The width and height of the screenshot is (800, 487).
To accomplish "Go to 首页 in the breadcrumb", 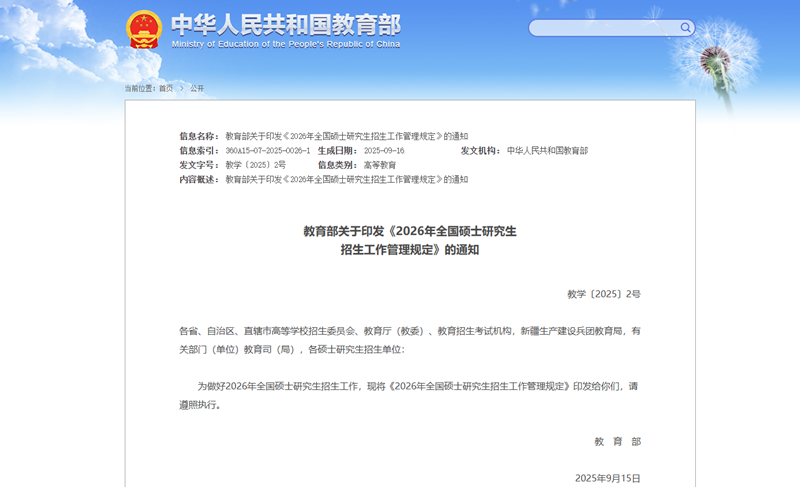I will 166,88.
